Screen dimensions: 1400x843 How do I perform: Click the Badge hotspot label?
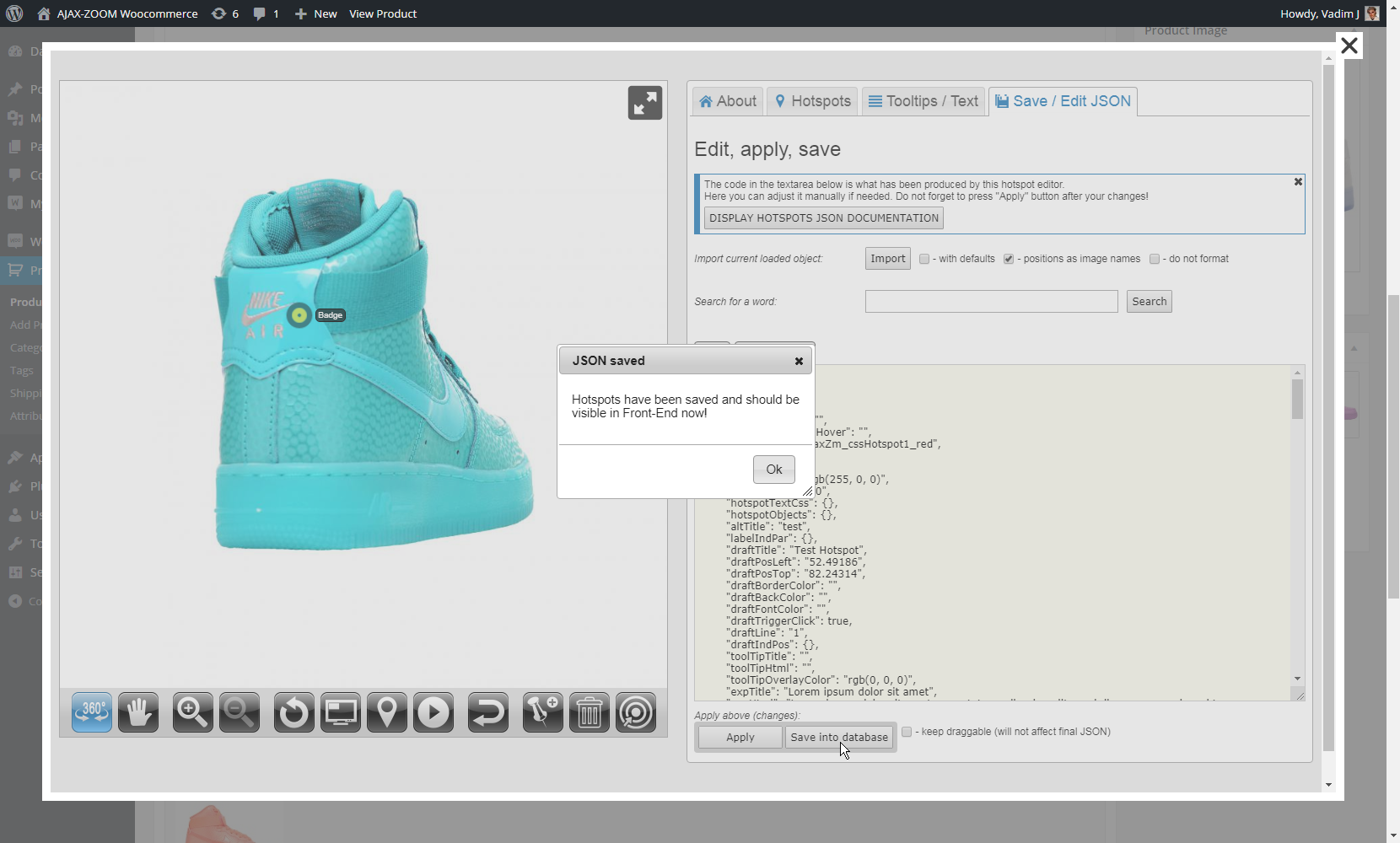[x=331, y=315]
